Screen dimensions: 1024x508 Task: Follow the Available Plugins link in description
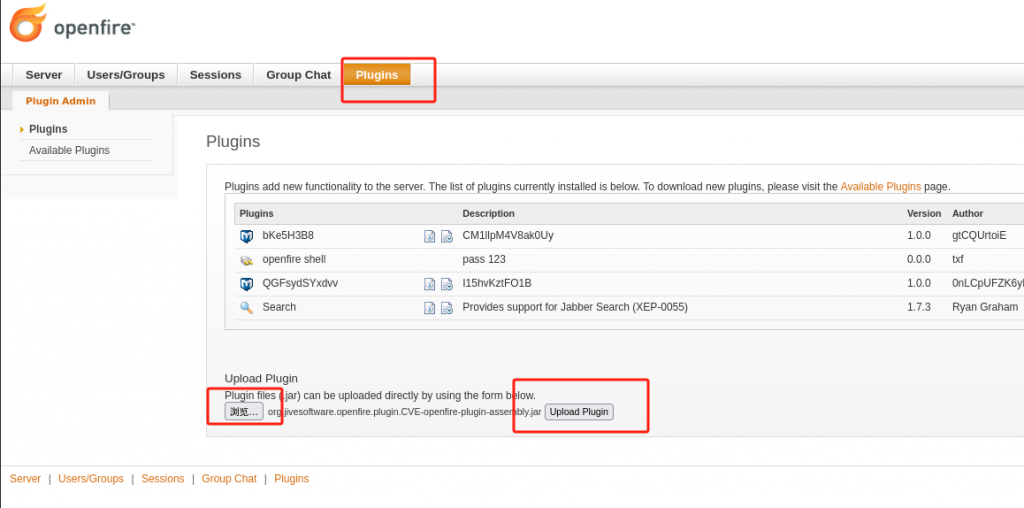880,186
